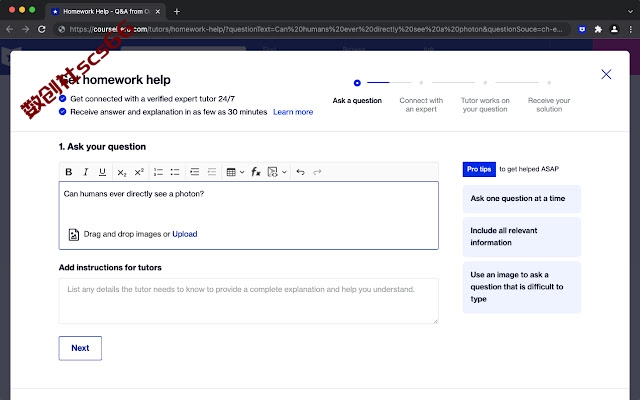Insert a numbered list
Viewport: 640px width, 400px height.
(x=158, y=172)
